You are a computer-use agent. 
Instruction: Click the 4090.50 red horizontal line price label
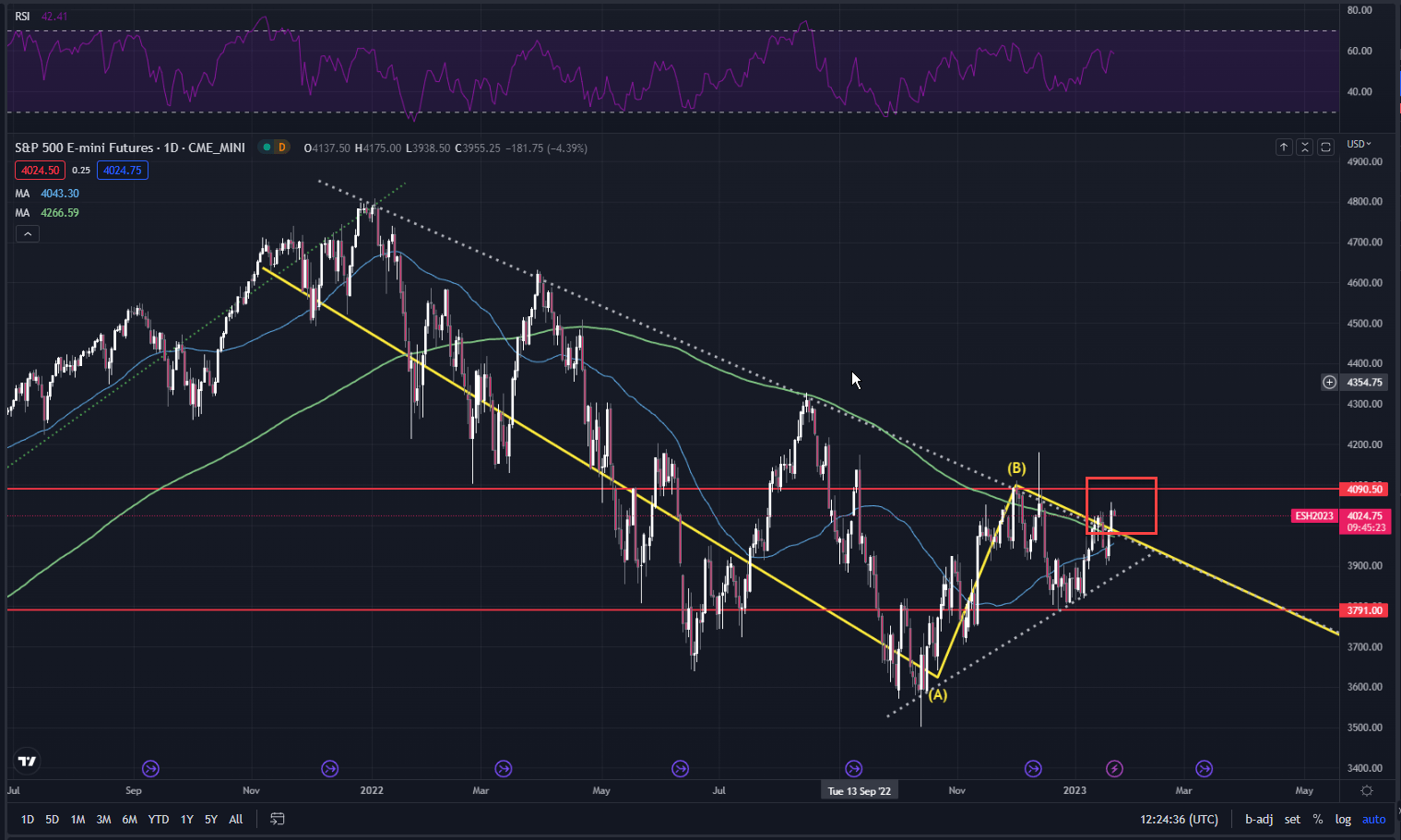pyautogui.click(x=1364, y=489)
